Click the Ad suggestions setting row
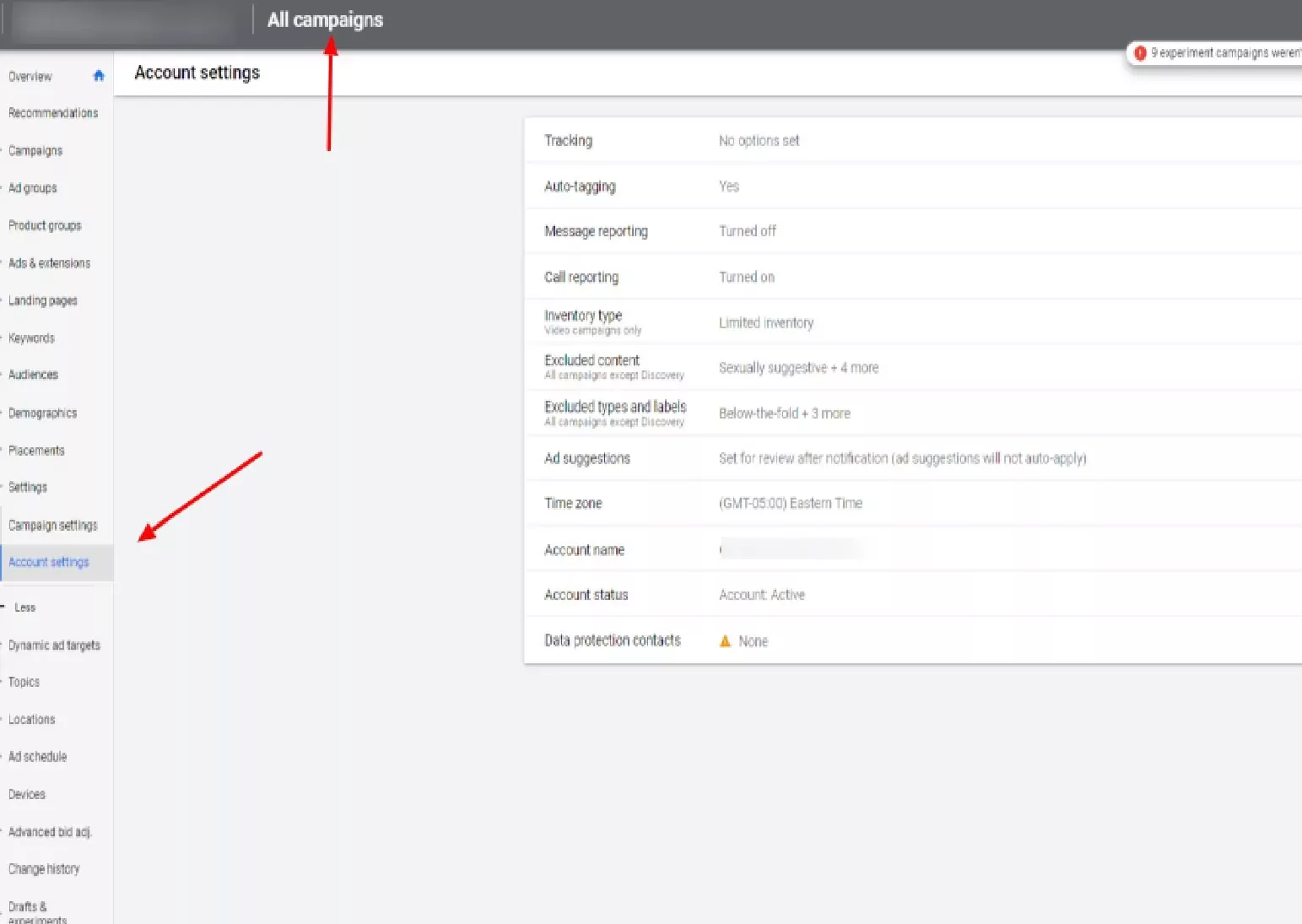 click(x=911, y=459)
